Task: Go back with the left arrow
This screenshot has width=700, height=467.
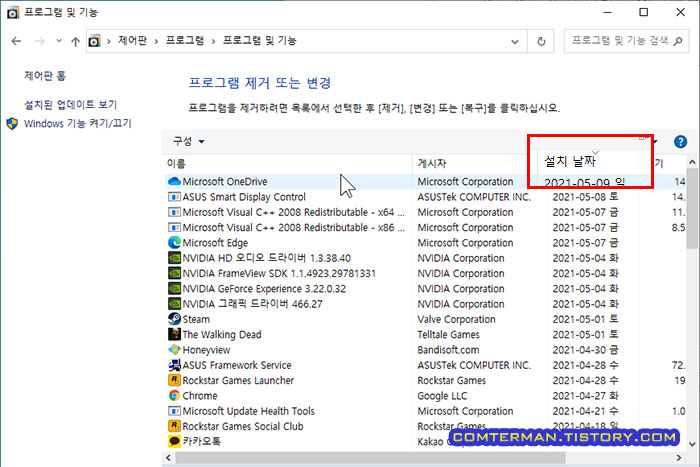Action: click(17, 41)
